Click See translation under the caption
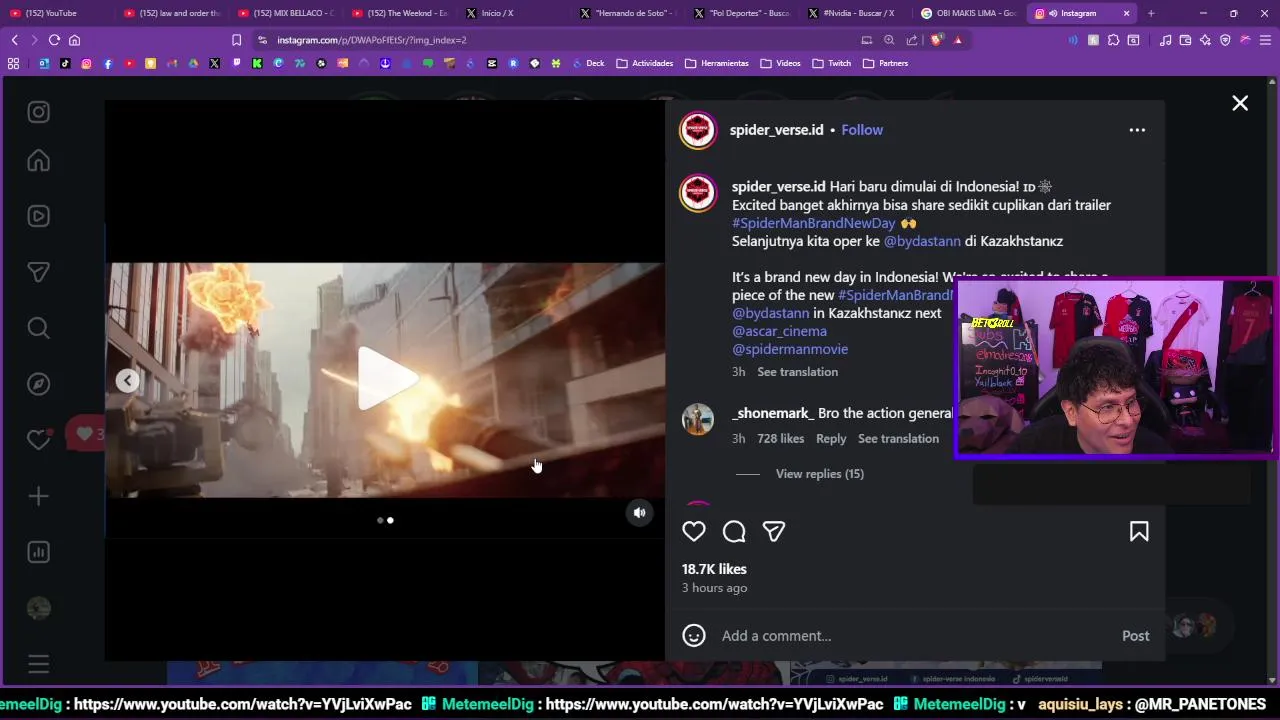1280x720 pixels. click(x=797, y=372)
